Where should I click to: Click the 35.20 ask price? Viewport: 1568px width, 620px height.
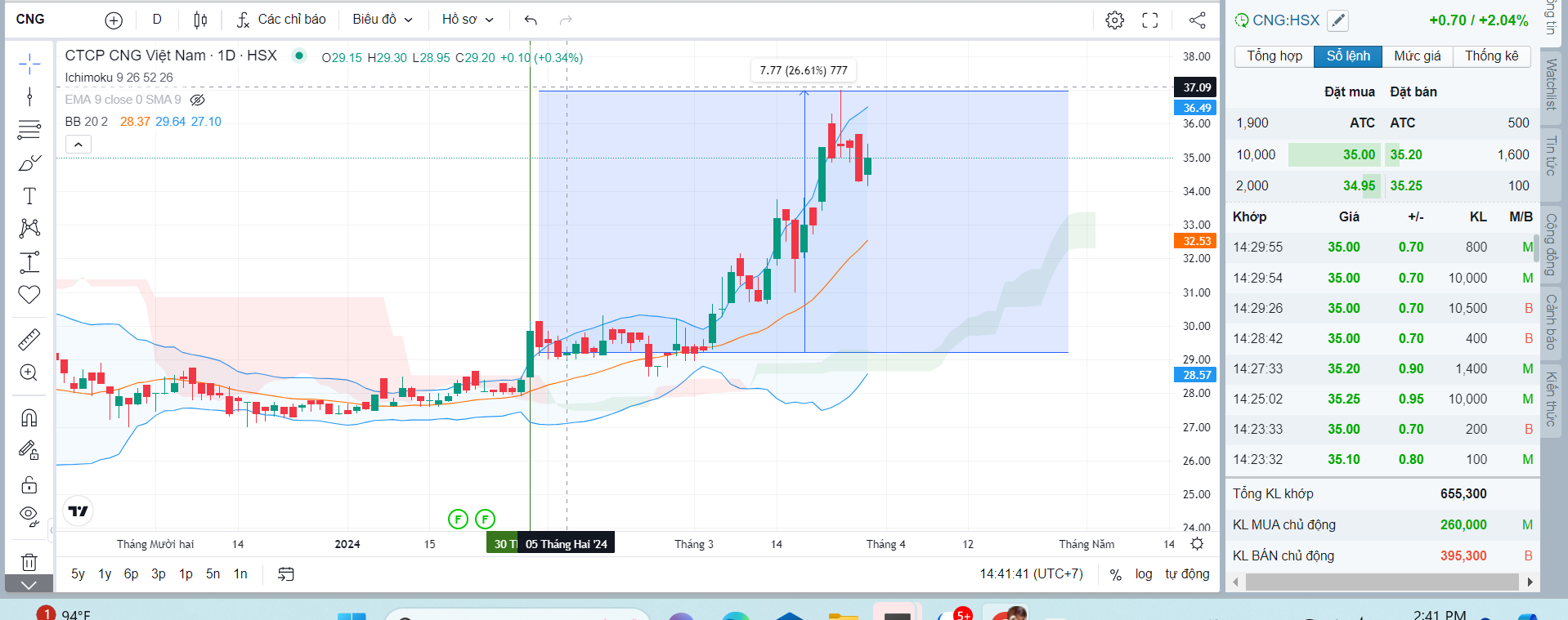[1406, 154]
